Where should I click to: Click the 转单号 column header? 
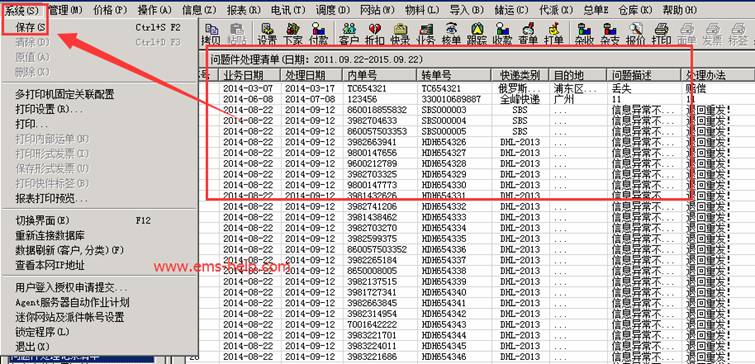[x=455, y=75]
